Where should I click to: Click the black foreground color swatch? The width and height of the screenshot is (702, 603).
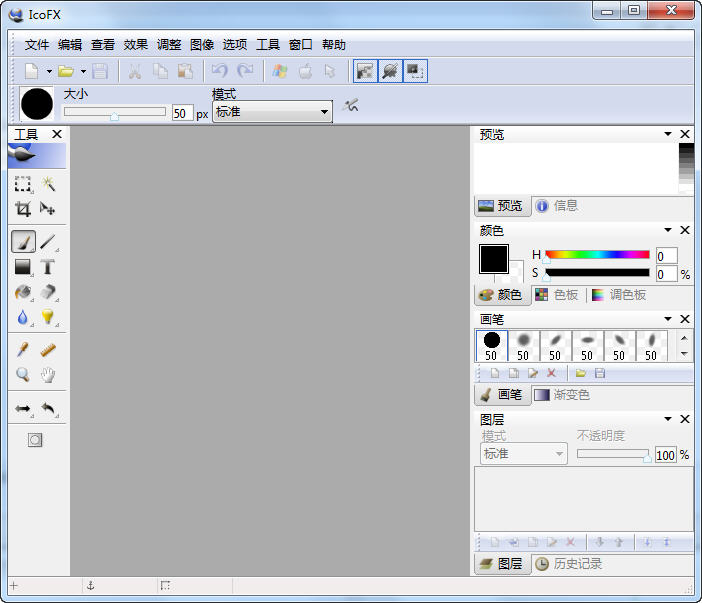[x=494, y=259]
